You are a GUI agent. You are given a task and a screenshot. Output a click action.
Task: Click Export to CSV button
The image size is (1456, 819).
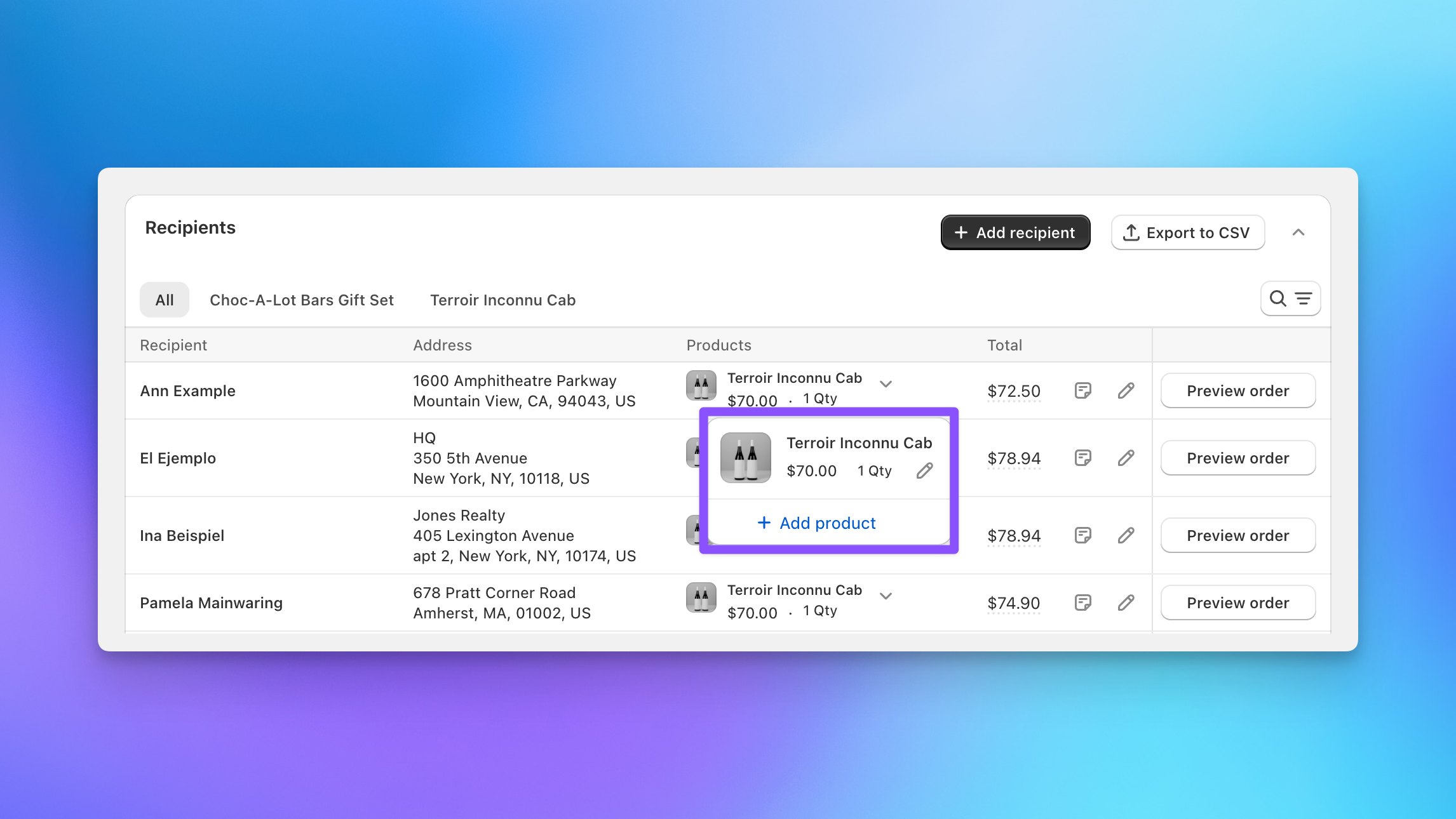1188,232
